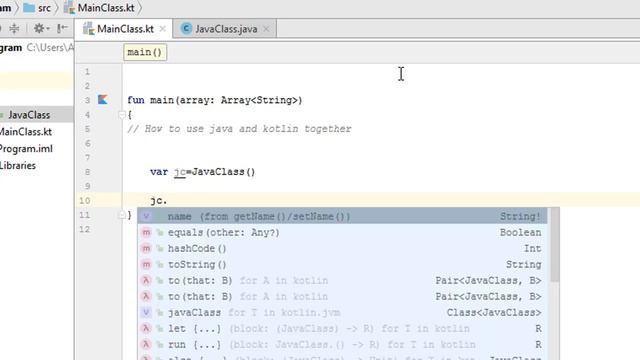
Task: Click the collapse all icon in project toolbar
Action: click(14, 29)
